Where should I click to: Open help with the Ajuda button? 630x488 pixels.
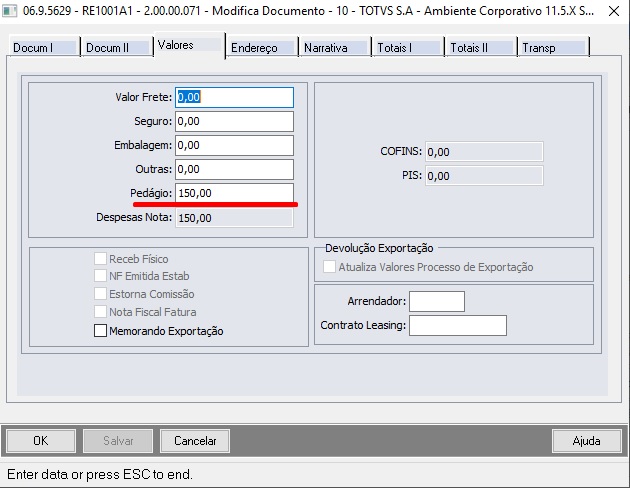(x=587, y=441)
